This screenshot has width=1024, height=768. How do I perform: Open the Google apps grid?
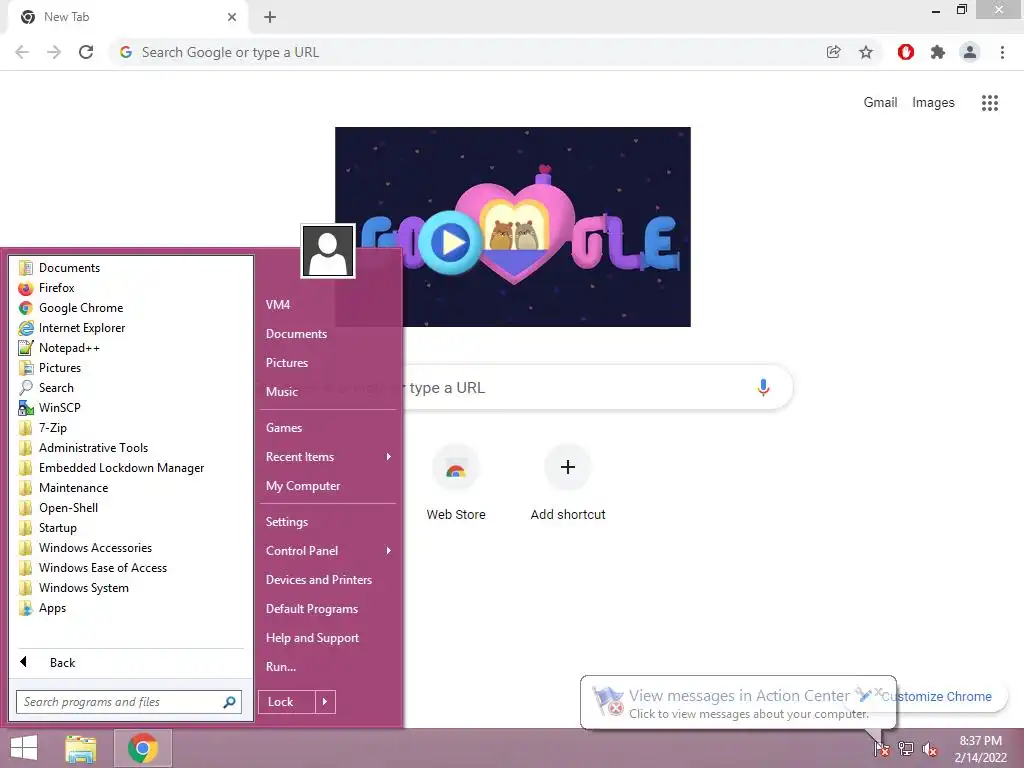(x=990, y=103)
